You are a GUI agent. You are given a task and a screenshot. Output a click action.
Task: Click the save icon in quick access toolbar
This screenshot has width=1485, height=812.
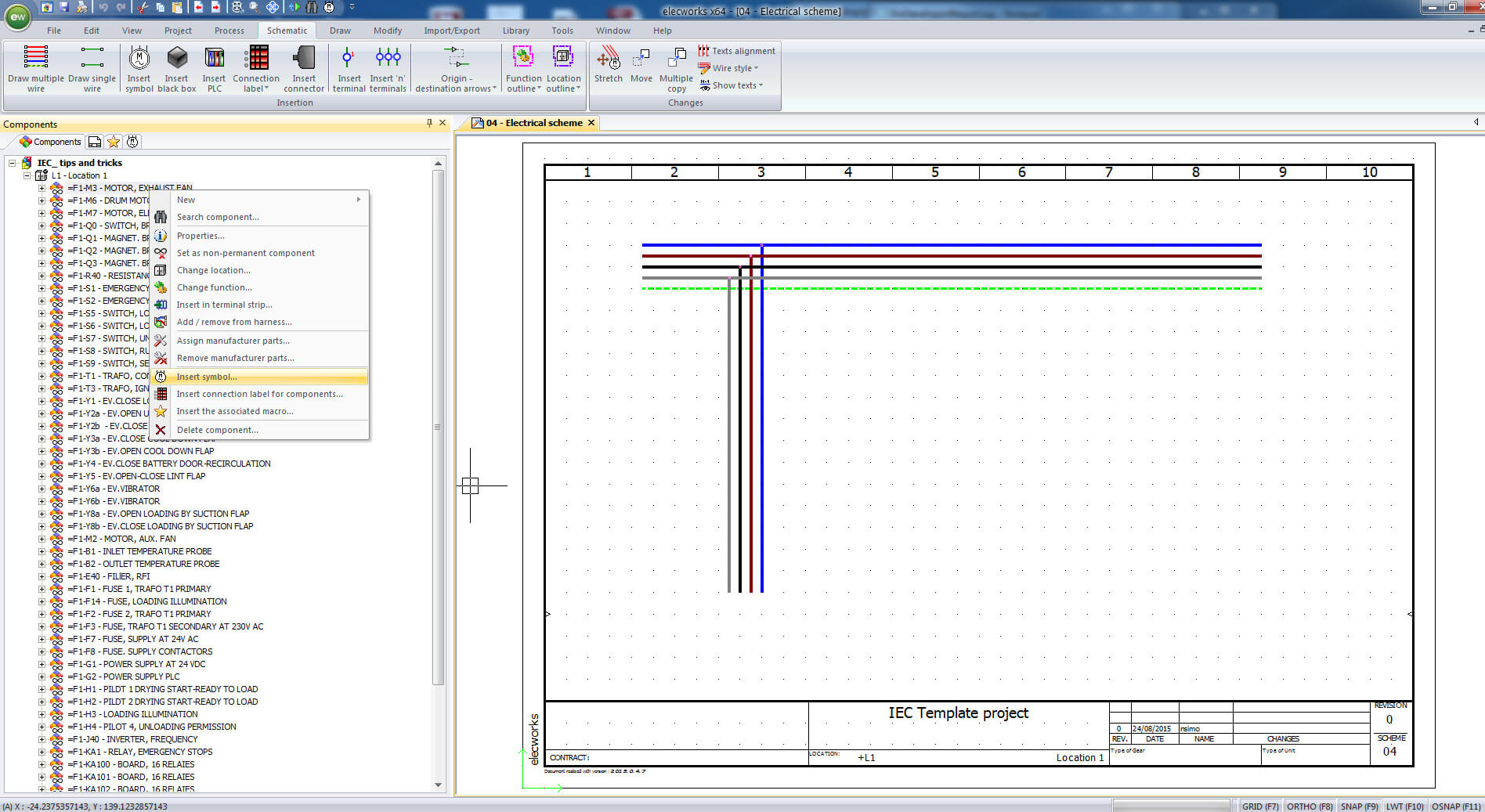[64, 7]
